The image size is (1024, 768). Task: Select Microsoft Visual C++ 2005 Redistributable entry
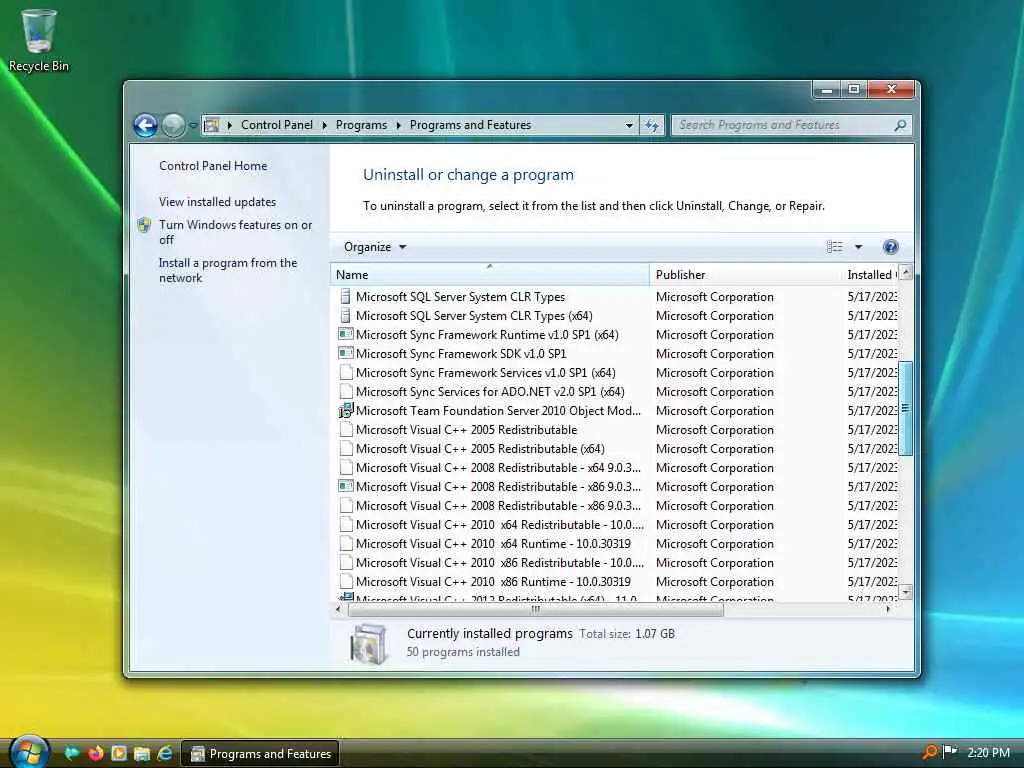615,430
